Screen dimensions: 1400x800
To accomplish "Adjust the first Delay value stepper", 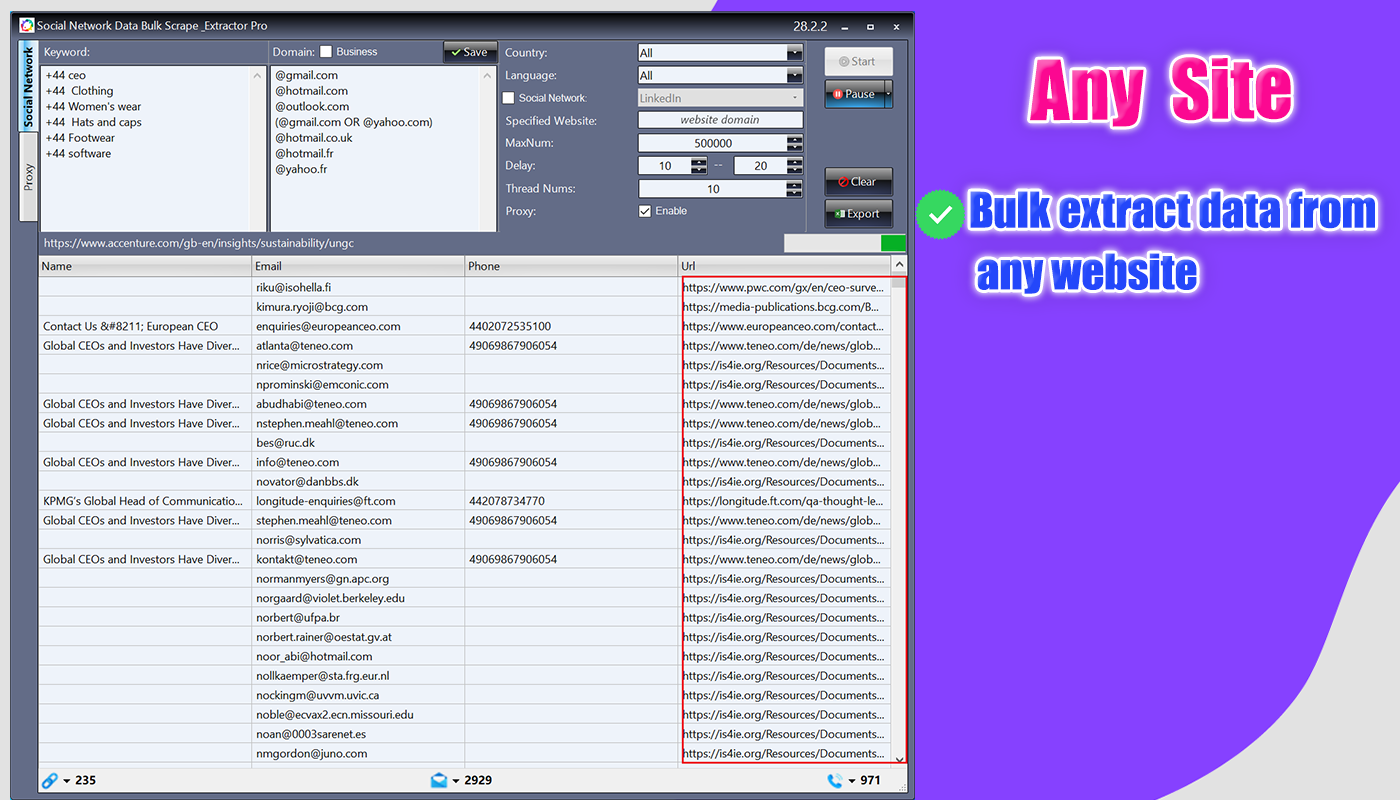I will tap(699, 166).
